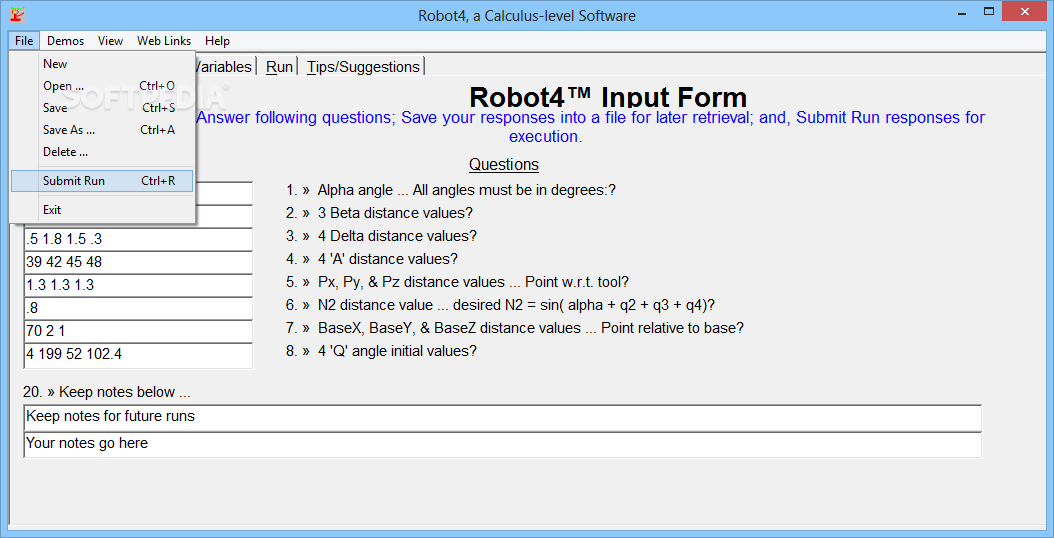Click question 4 "4 'A' distance values?"

click(x=372, y=259)
